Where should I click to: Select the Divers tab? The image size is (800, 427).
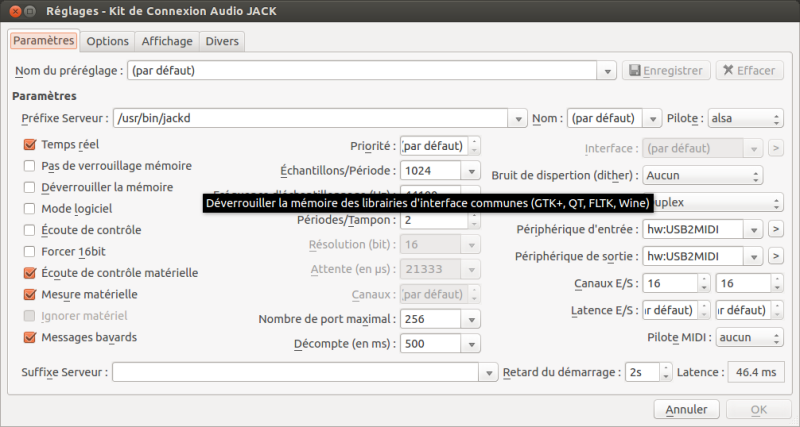222,41
